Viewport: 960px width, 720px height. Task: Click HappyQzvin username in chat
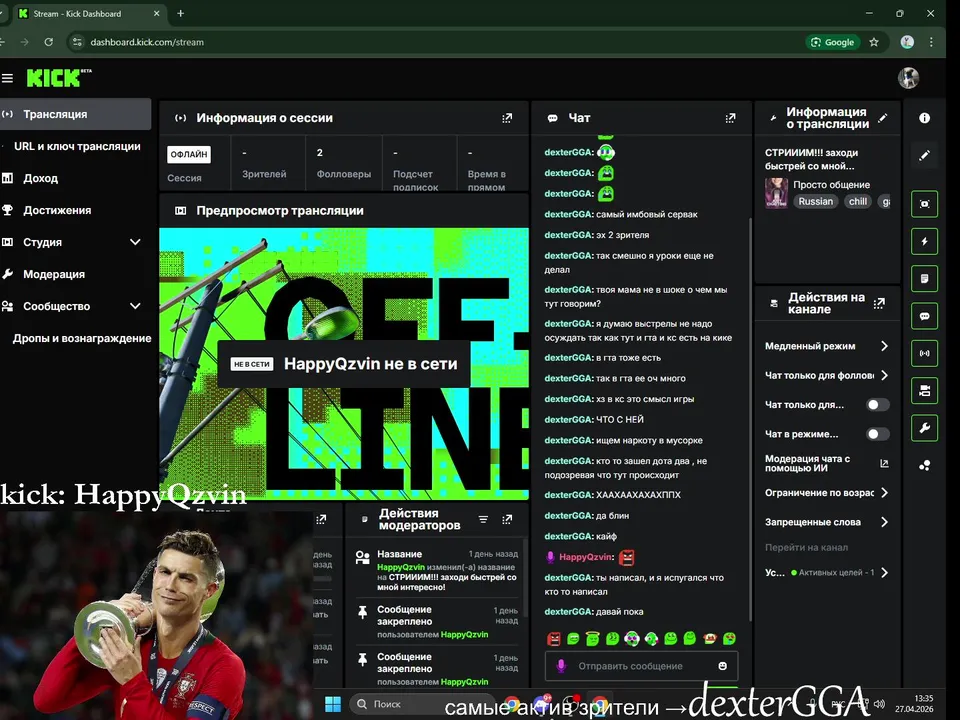tap(586, 557)
